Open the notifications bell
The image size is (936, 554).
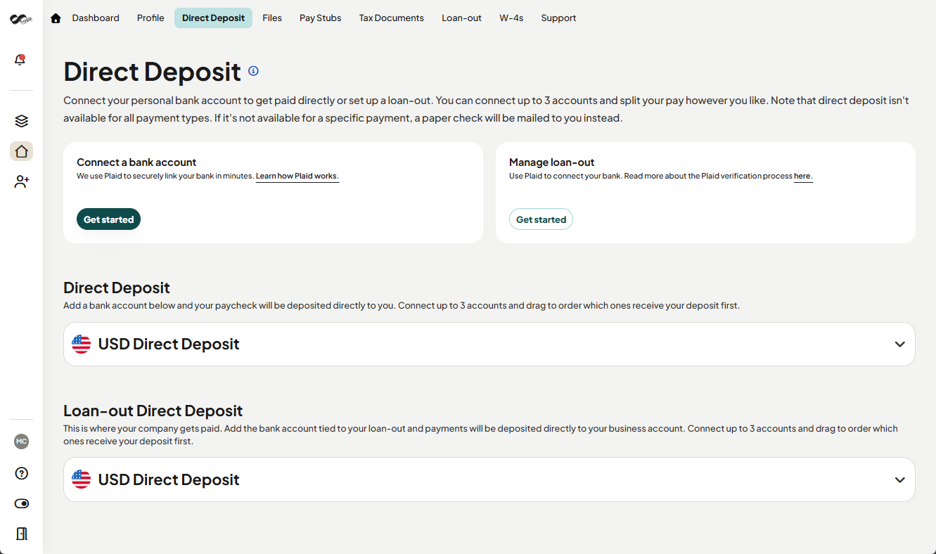20,60
